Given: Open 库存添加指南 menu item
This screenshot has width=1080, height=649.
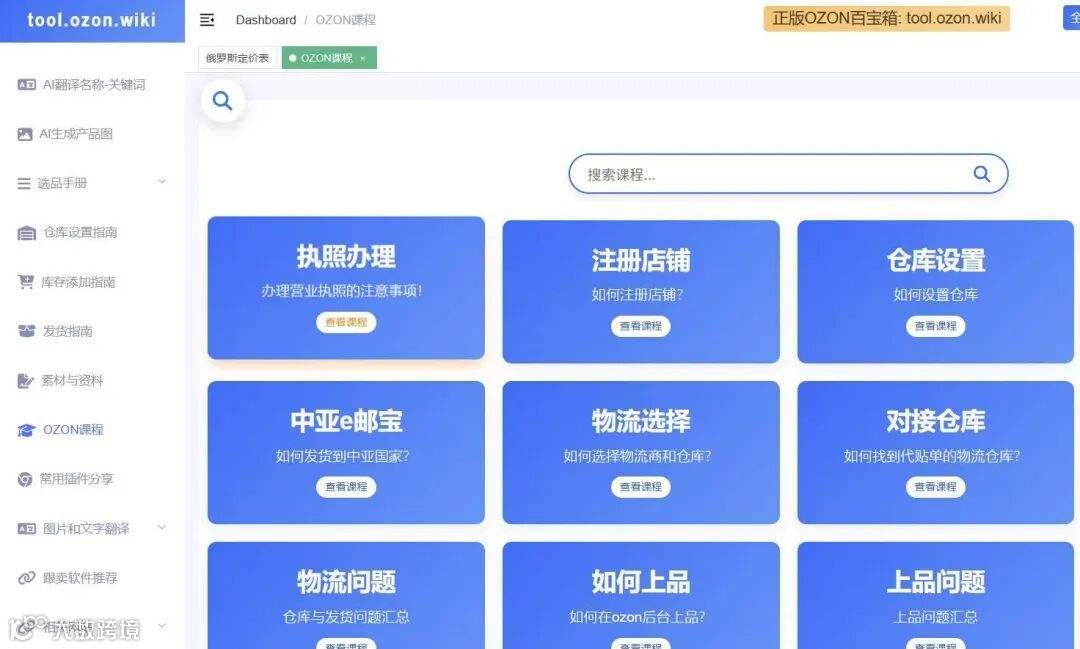Looking at the screenshot, I should click(x=92, y=282).
